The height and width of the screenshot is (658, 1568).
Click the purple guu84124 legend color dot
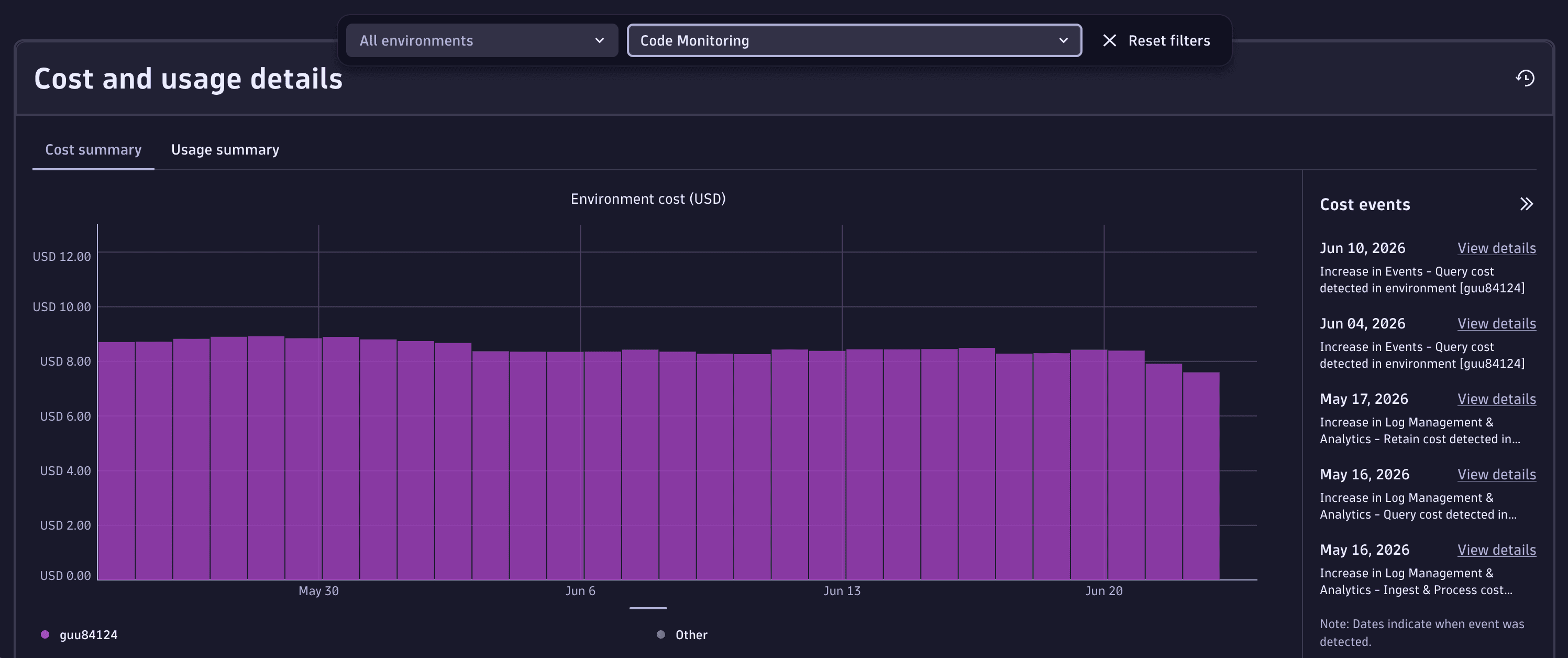45,634
